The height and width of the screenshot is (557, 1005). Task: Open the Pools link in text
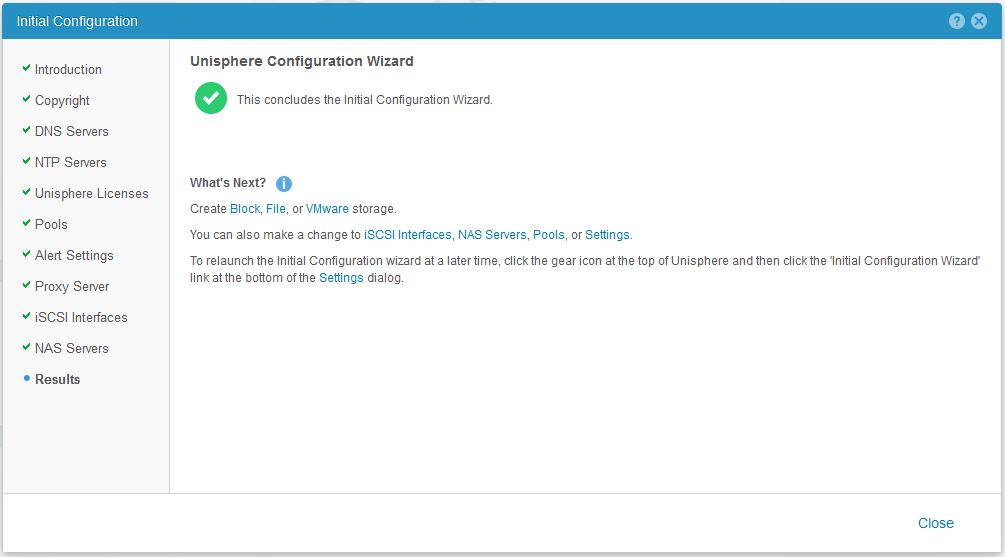tap(549, 235)
